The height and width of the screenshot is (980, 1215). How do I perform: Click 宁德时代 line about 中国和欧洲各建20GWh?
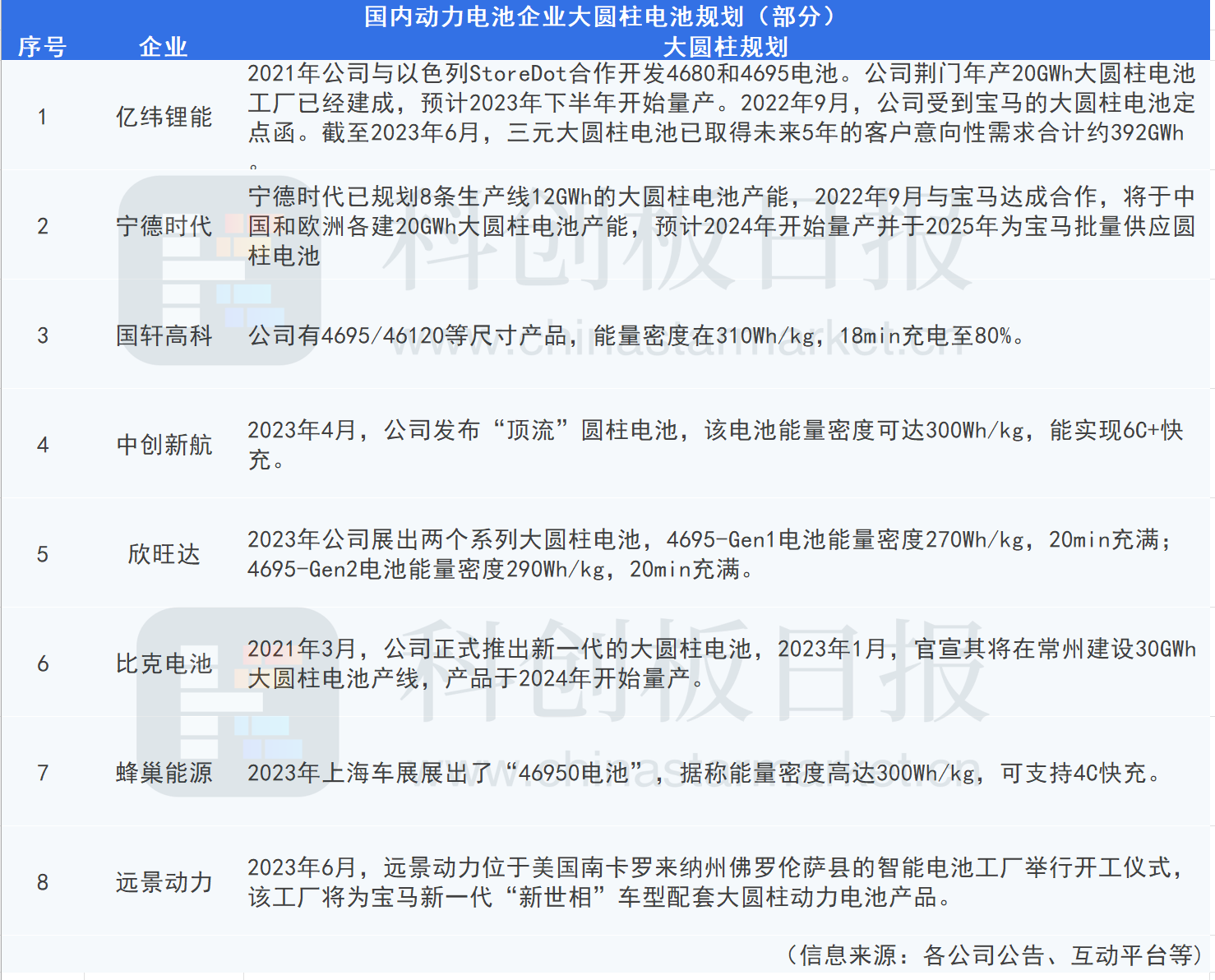(721, 226)
